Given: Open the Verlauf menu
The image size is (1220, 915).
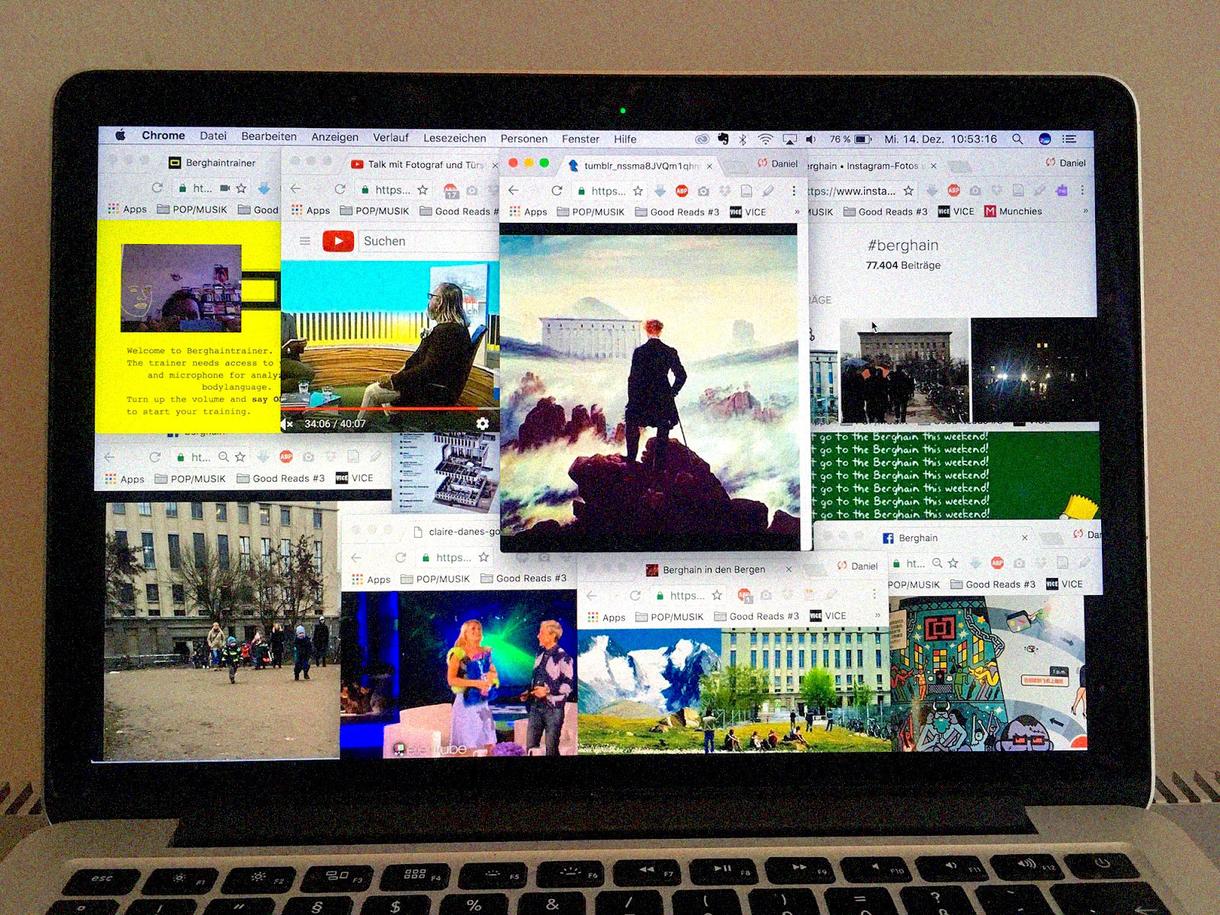Looking at the screenshot, I should click(391, 138).
